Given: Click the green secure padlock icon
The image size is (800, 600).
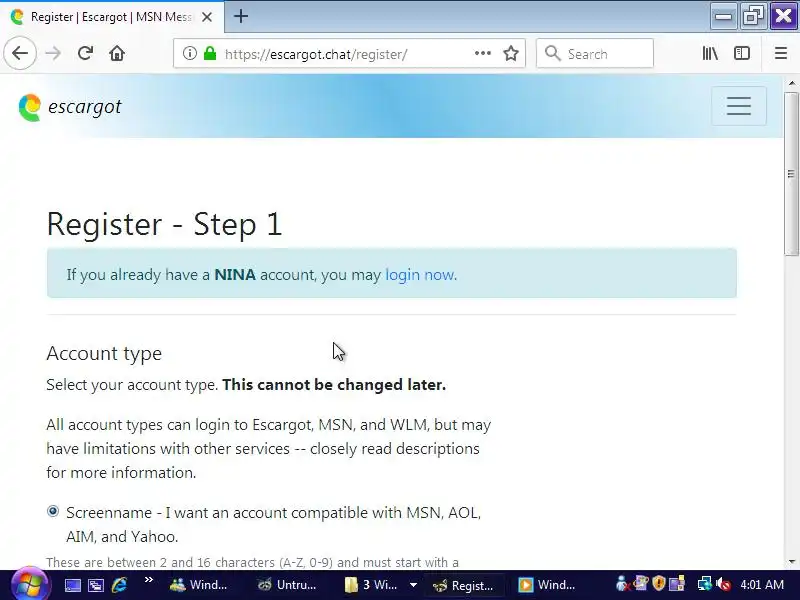Looking at the screenshot, I should coord(210,53).
